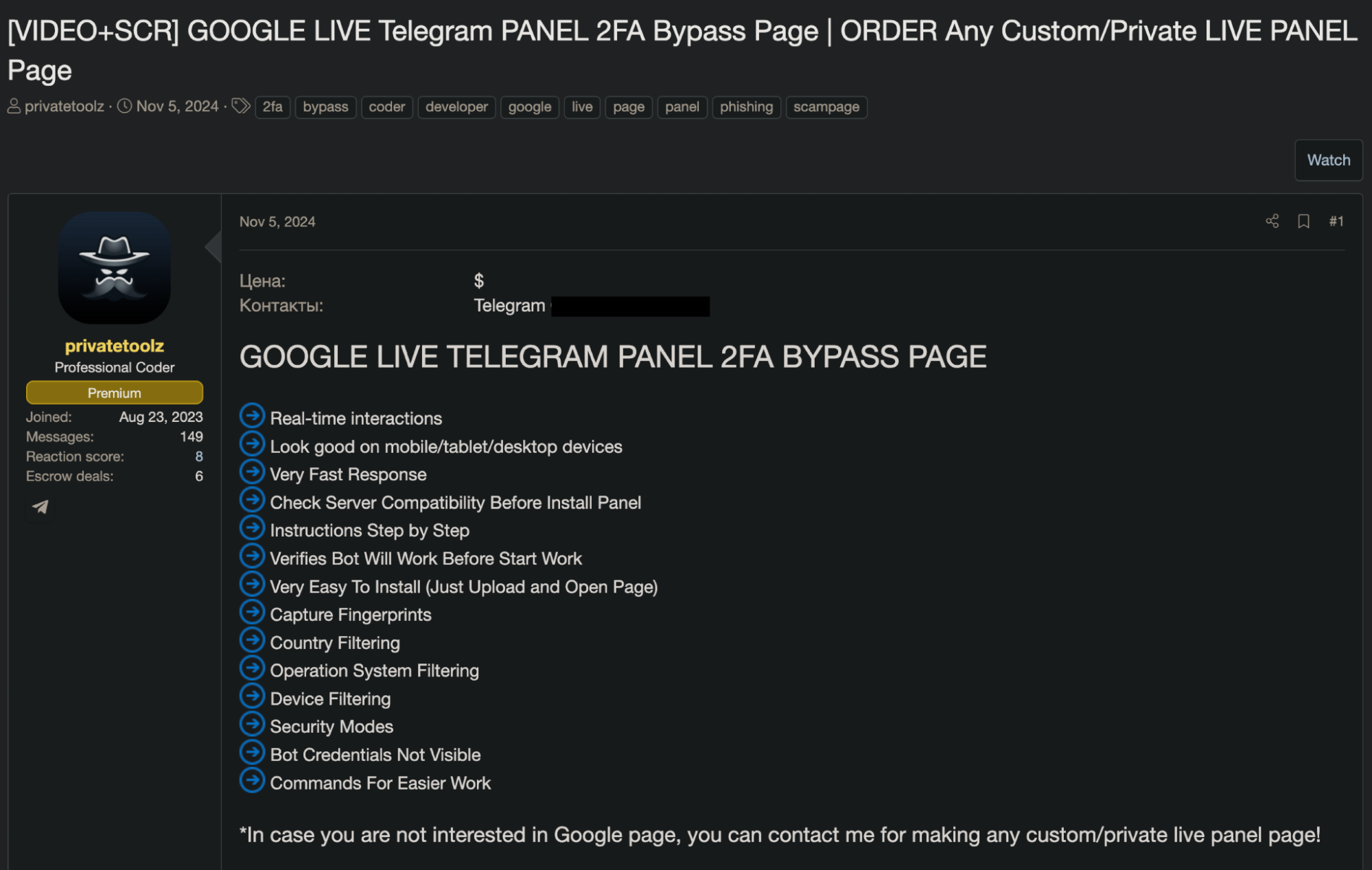1372x870 pixels.
Task: Click the clock icon next to Nov 5, 2024
Action: [124, 106]
